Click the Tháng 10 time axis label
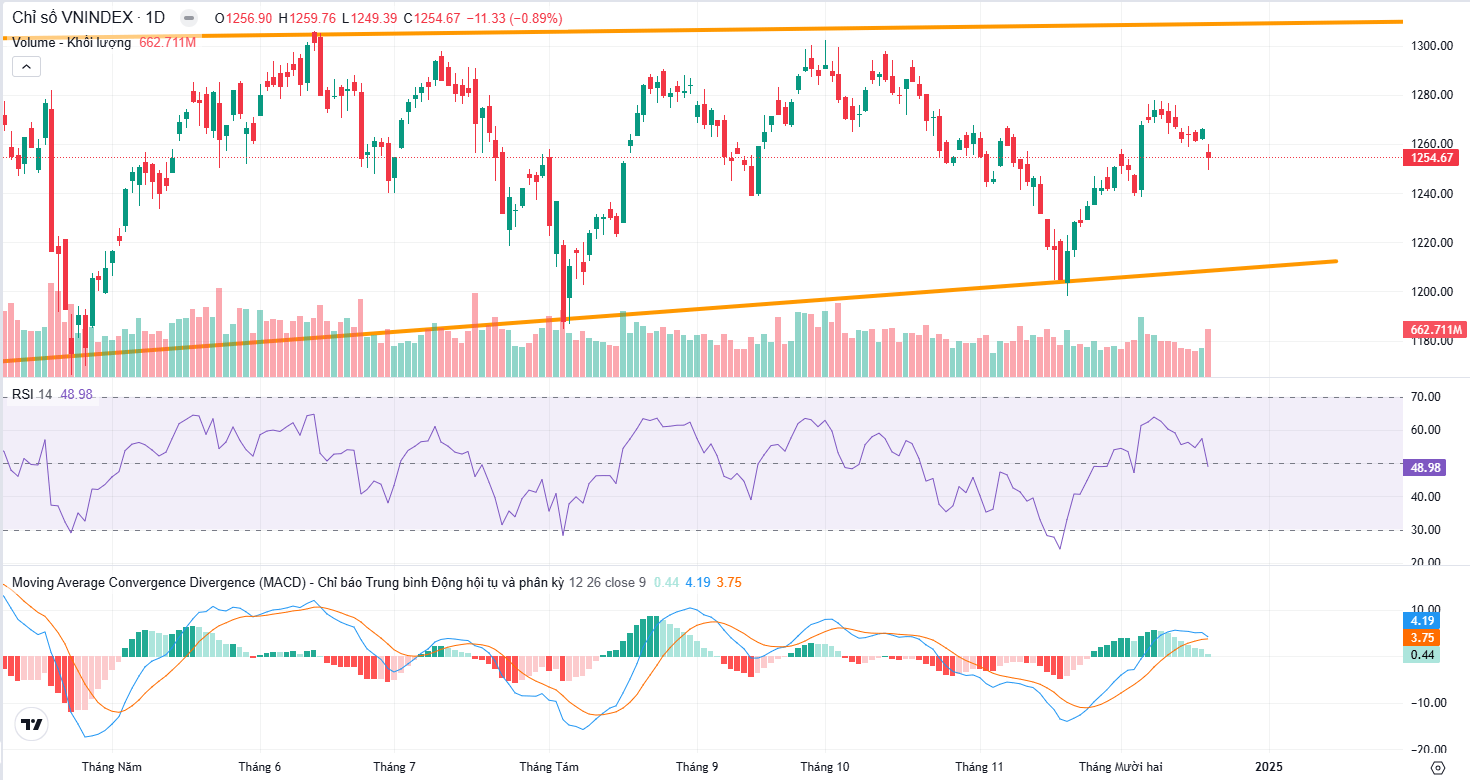 (825, 767)
